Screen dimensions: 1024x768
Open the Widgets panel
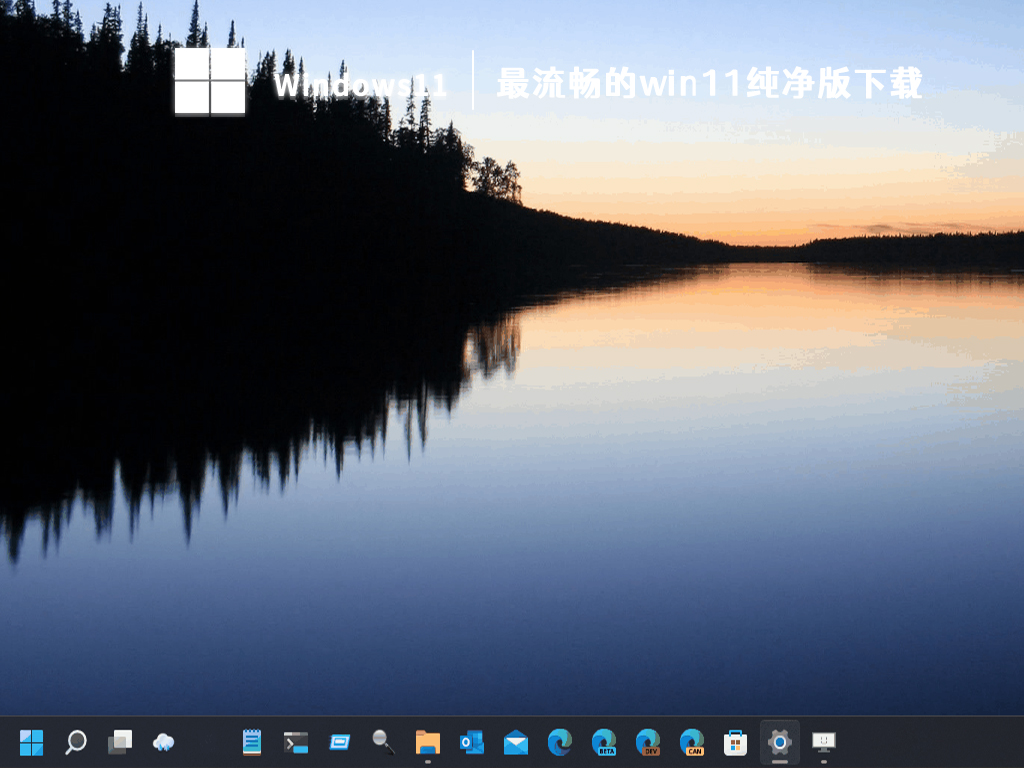163,744
